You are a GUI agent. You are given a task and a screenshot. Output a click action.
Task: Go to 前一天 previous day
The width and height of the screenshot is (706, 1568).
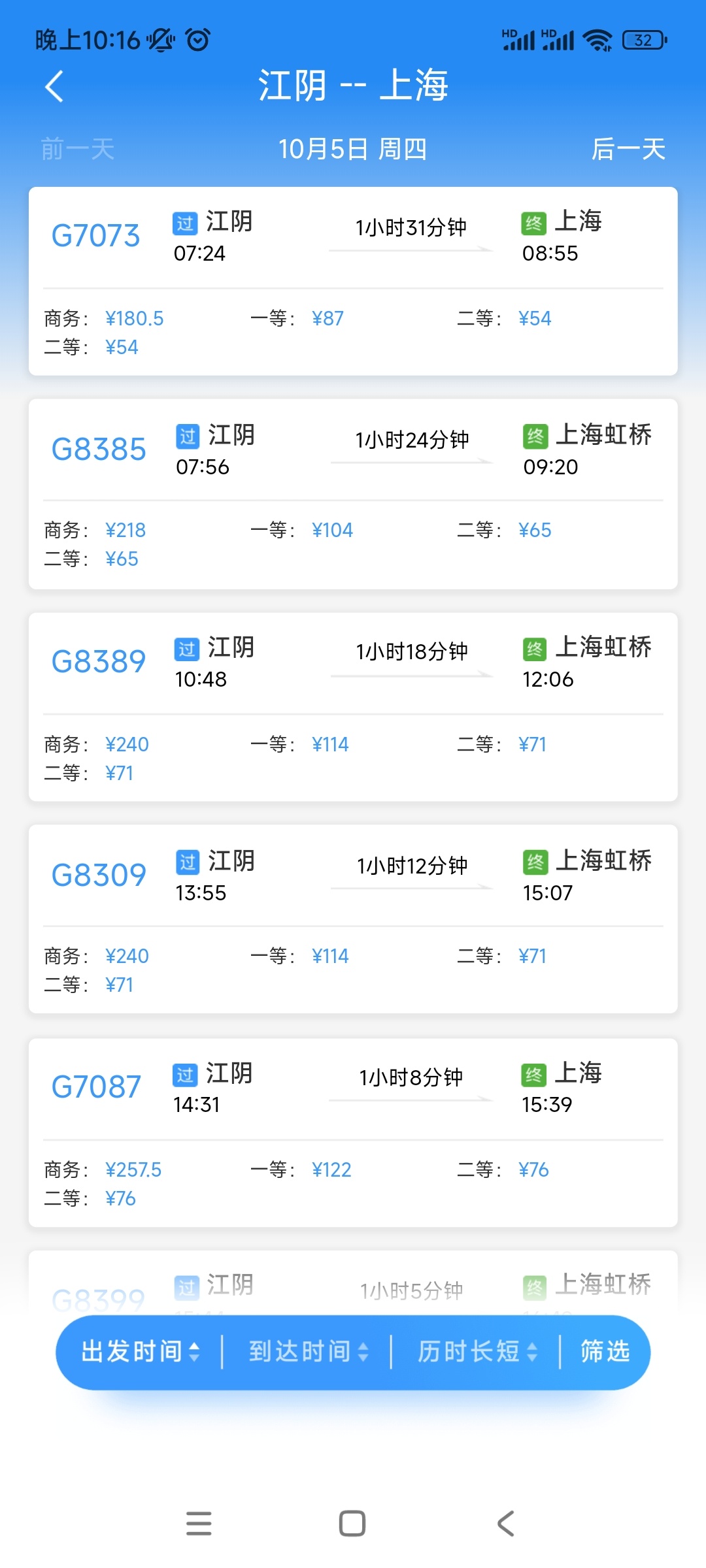(x=78, y=149)
